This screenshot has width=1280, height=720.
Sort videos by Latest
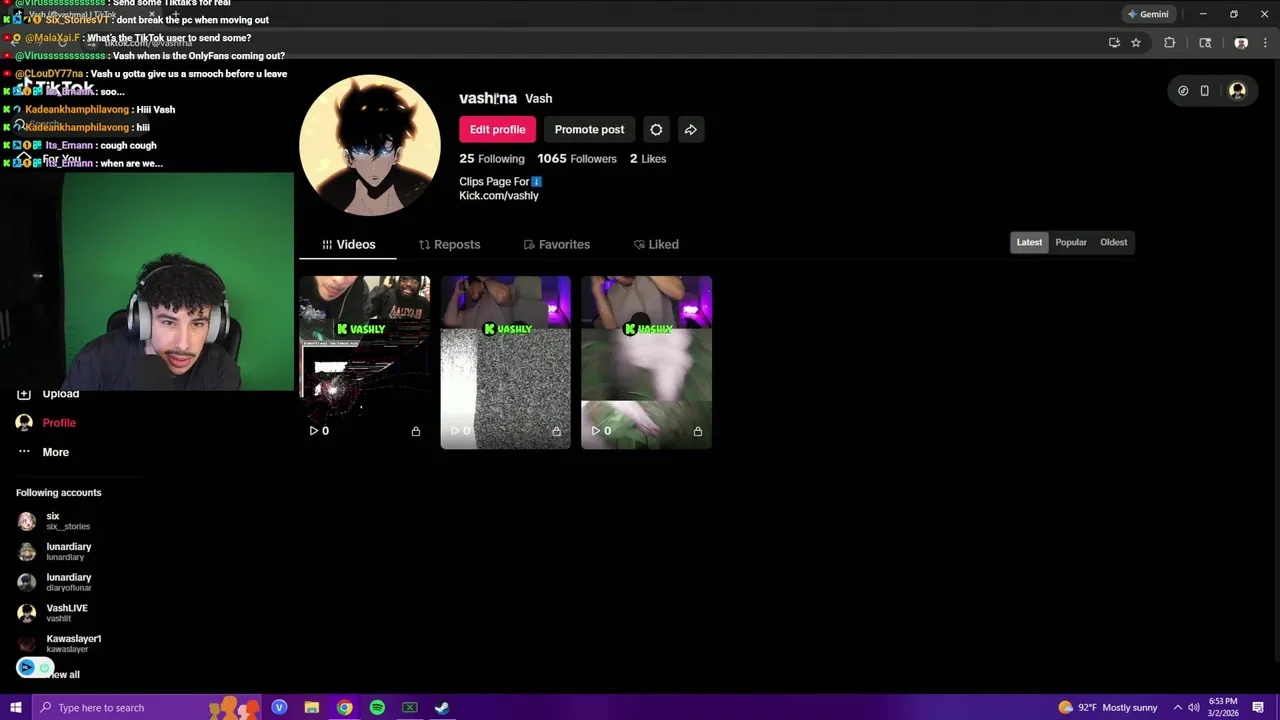[1029, 242]
